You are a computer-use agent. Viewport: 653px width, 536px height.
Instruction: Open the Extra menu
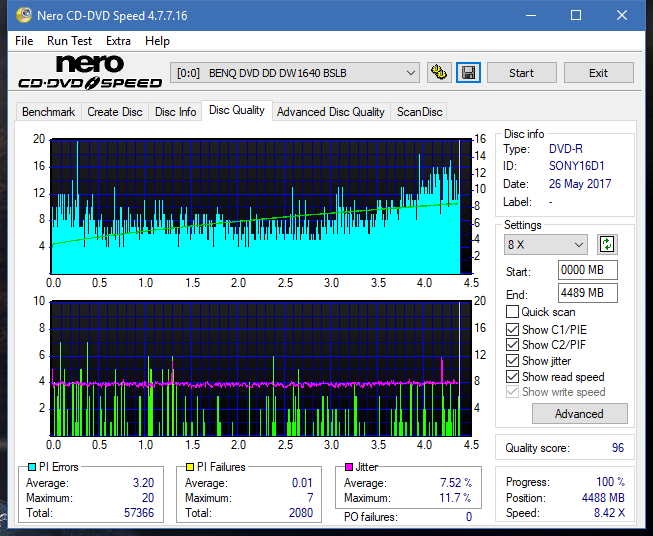coord(118,41)
